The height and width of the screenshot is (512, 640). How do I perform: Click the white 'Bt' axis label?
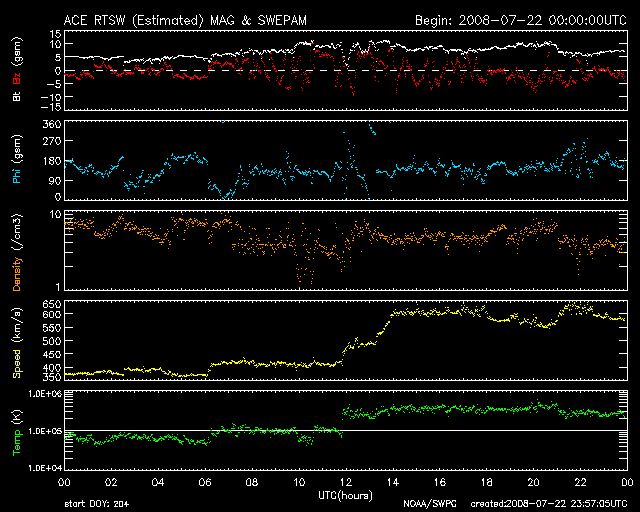point(16,96)
